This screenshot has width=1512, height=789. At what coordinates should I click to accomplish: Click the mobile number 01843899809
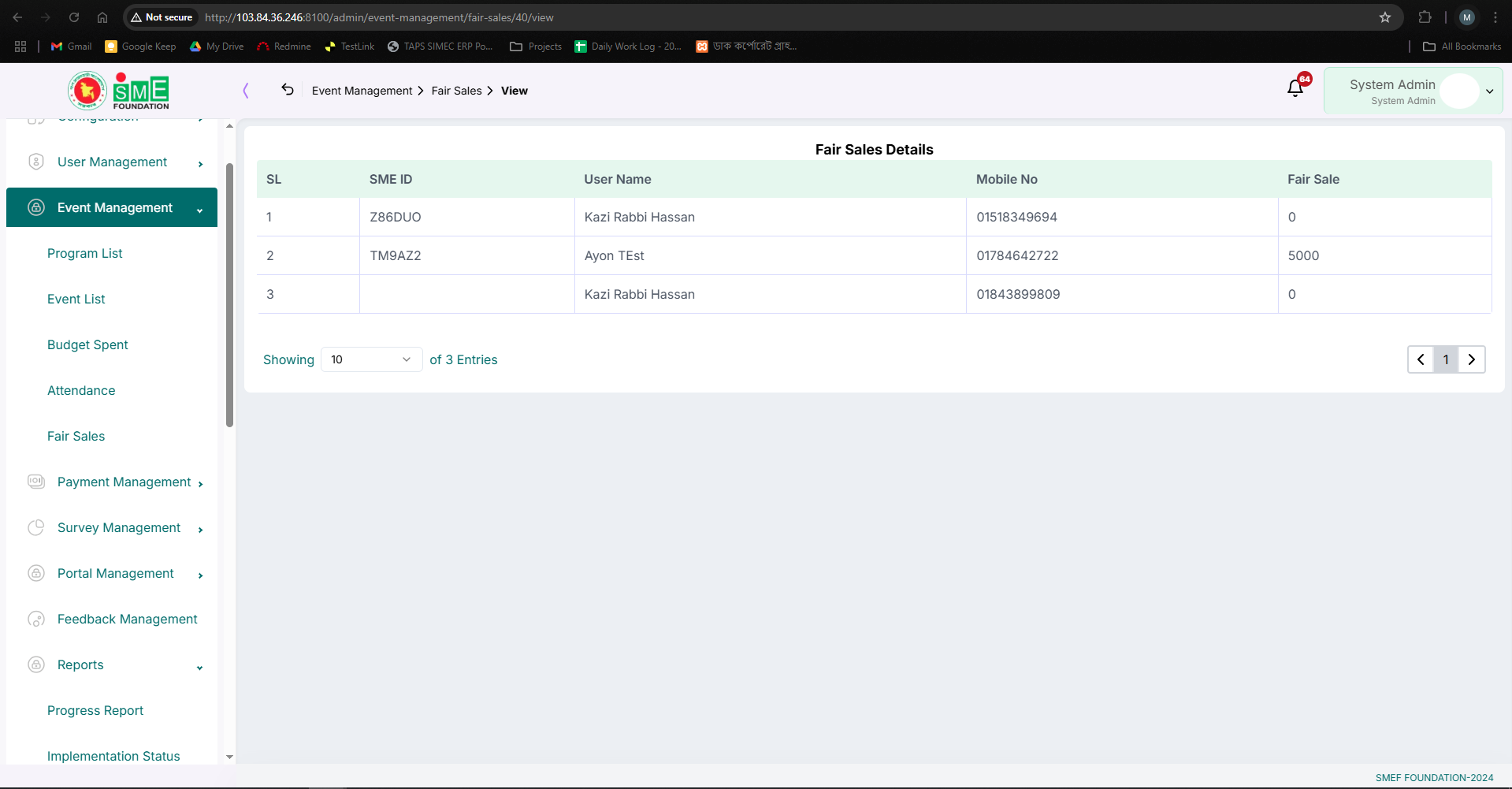(x=1018, y=294)
